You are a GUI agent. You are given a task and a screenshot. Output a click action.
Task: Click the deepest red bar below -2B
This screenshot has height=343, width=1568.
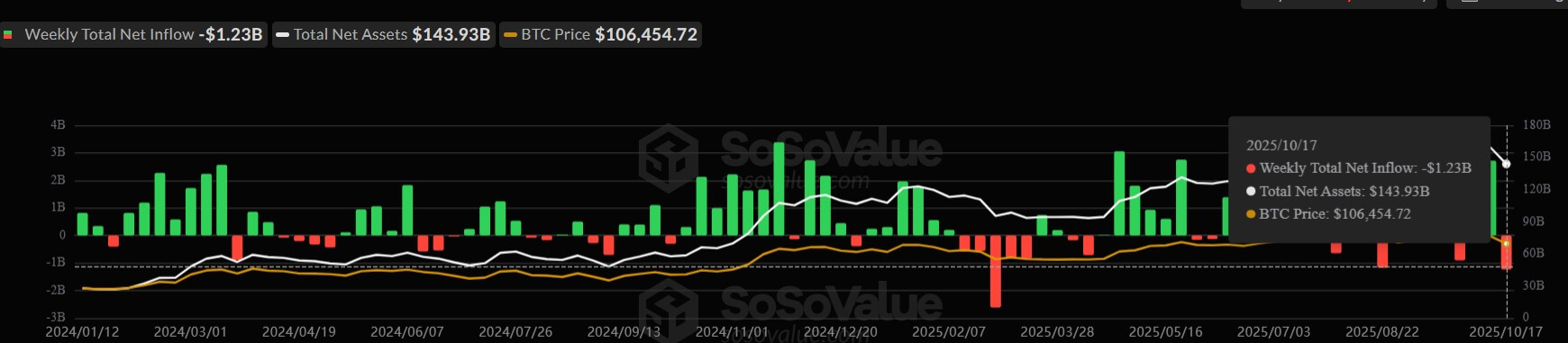(x=996, y=271)
